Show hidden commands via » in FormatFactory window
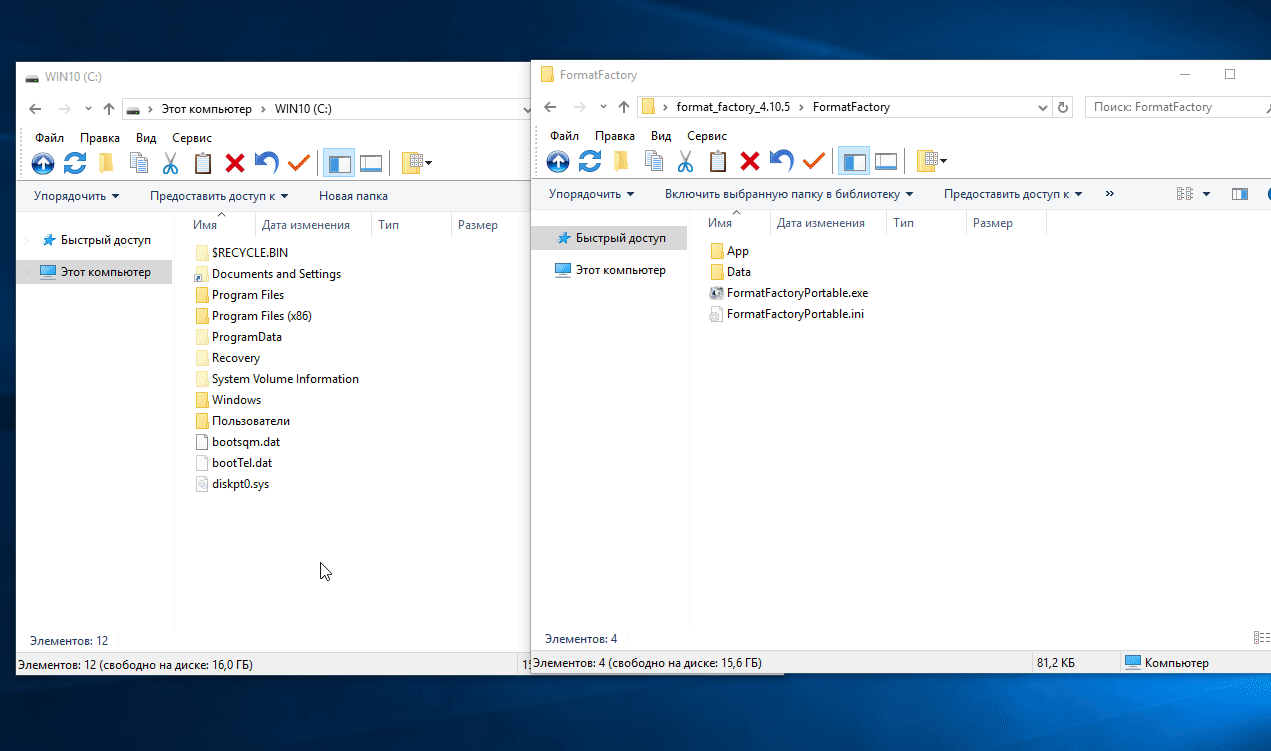 [x=1109, y=194]
